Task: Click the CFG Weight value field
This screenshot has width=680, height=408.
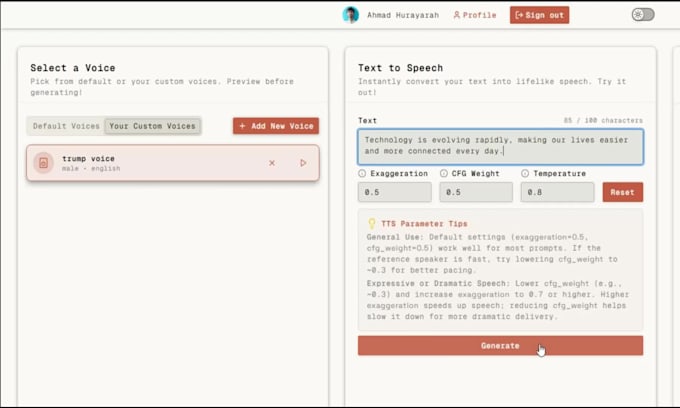Action: (476, 192)
